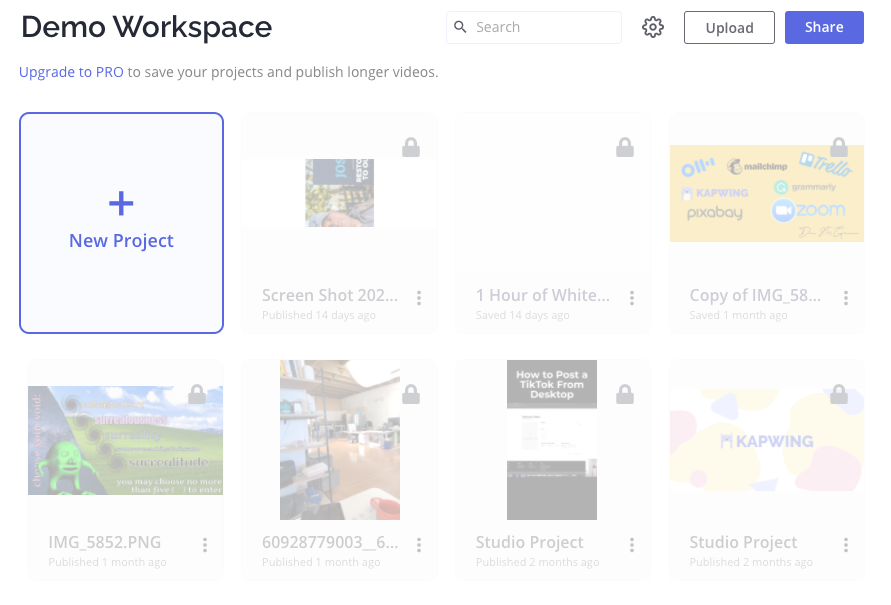Show more options for 60928779003 project
This screenshot has width=891, height=605.
pyautogui.click(x=419, y=545)
